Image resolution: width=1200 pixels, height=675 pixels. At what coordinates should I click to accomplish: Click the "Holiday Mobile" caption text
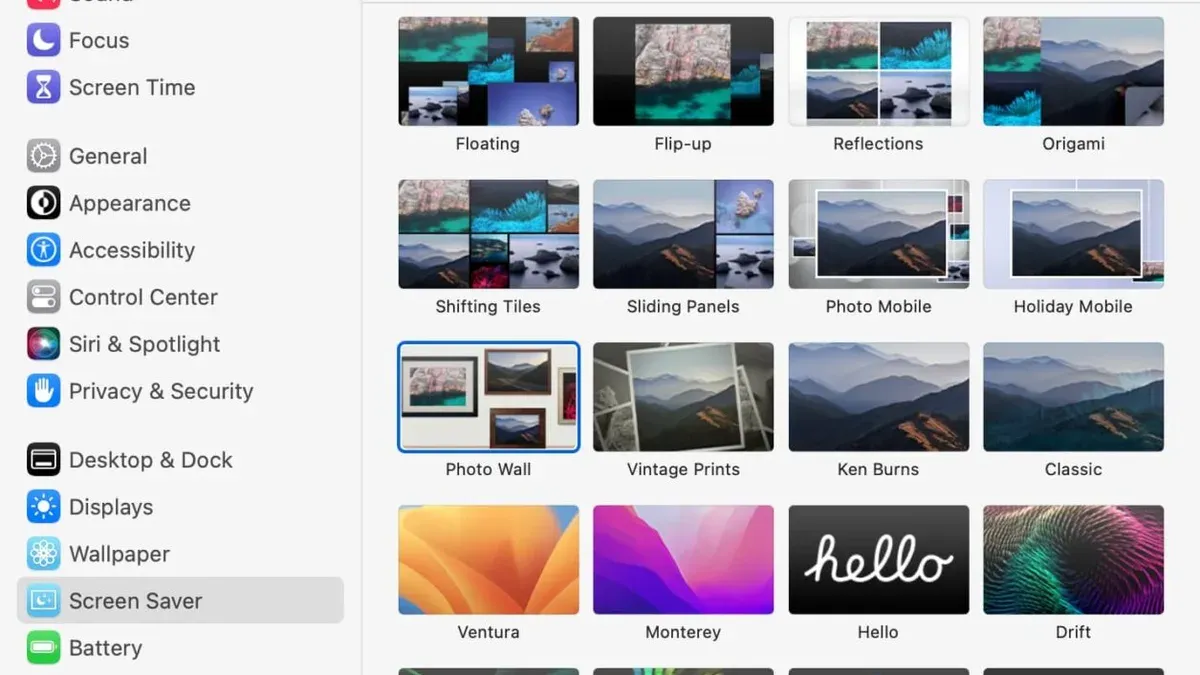tap(1073, 307)
